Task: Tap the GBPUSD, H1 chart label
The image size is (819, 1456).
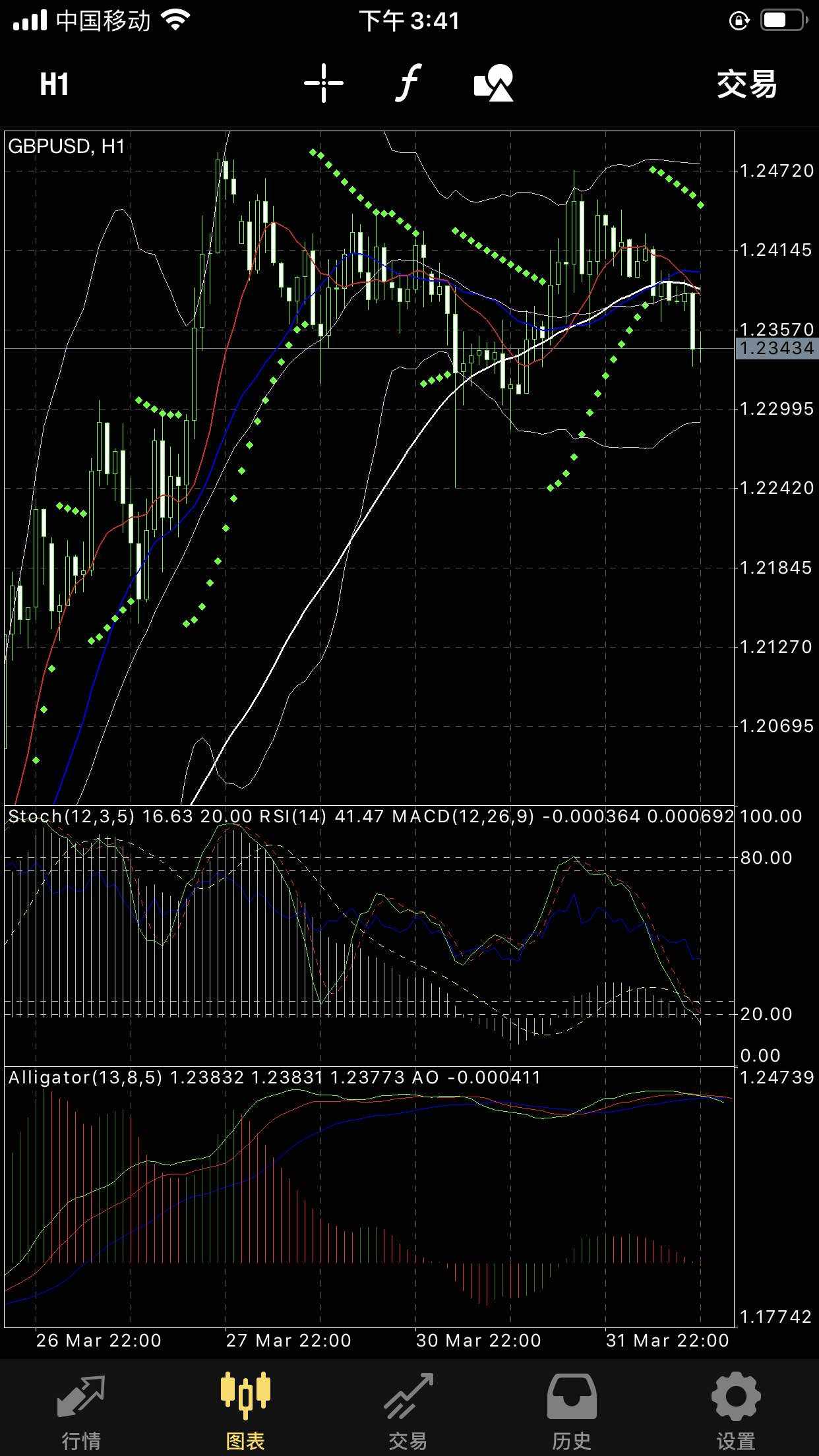Action: [x=66, y=146]
